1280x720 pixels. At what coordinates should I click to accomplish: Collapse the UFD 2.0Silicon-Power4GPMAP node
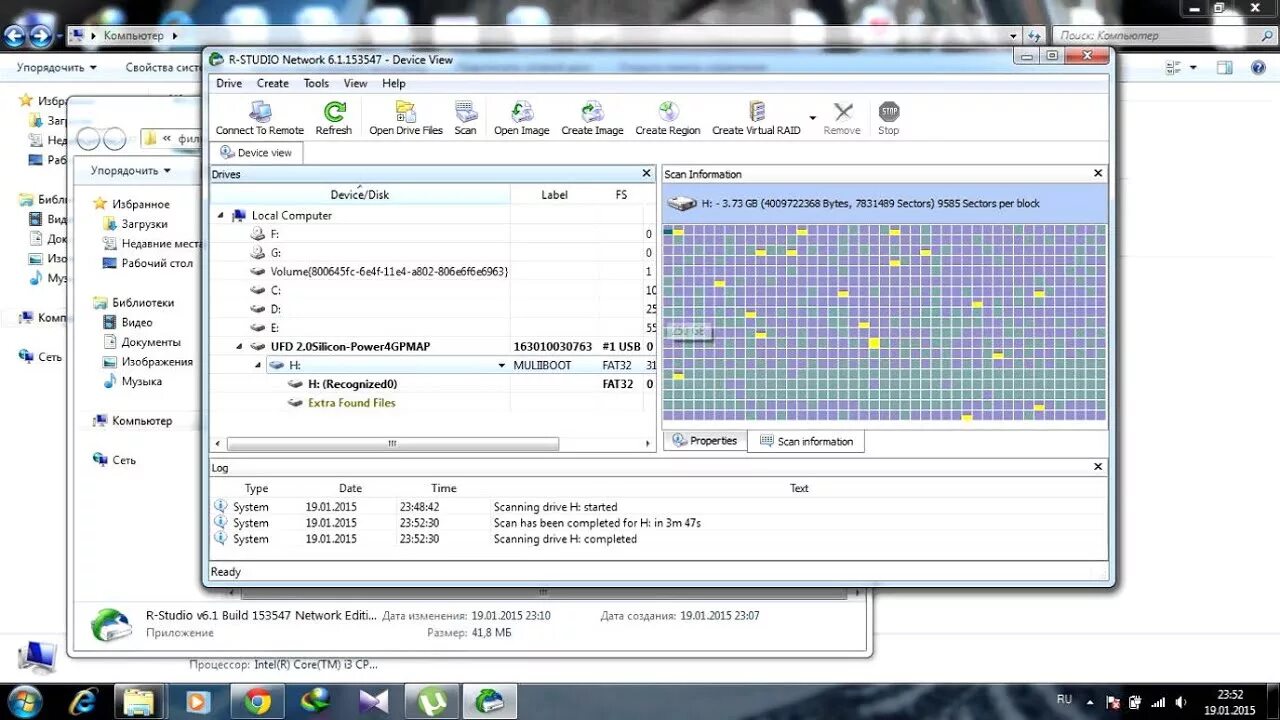239,347
